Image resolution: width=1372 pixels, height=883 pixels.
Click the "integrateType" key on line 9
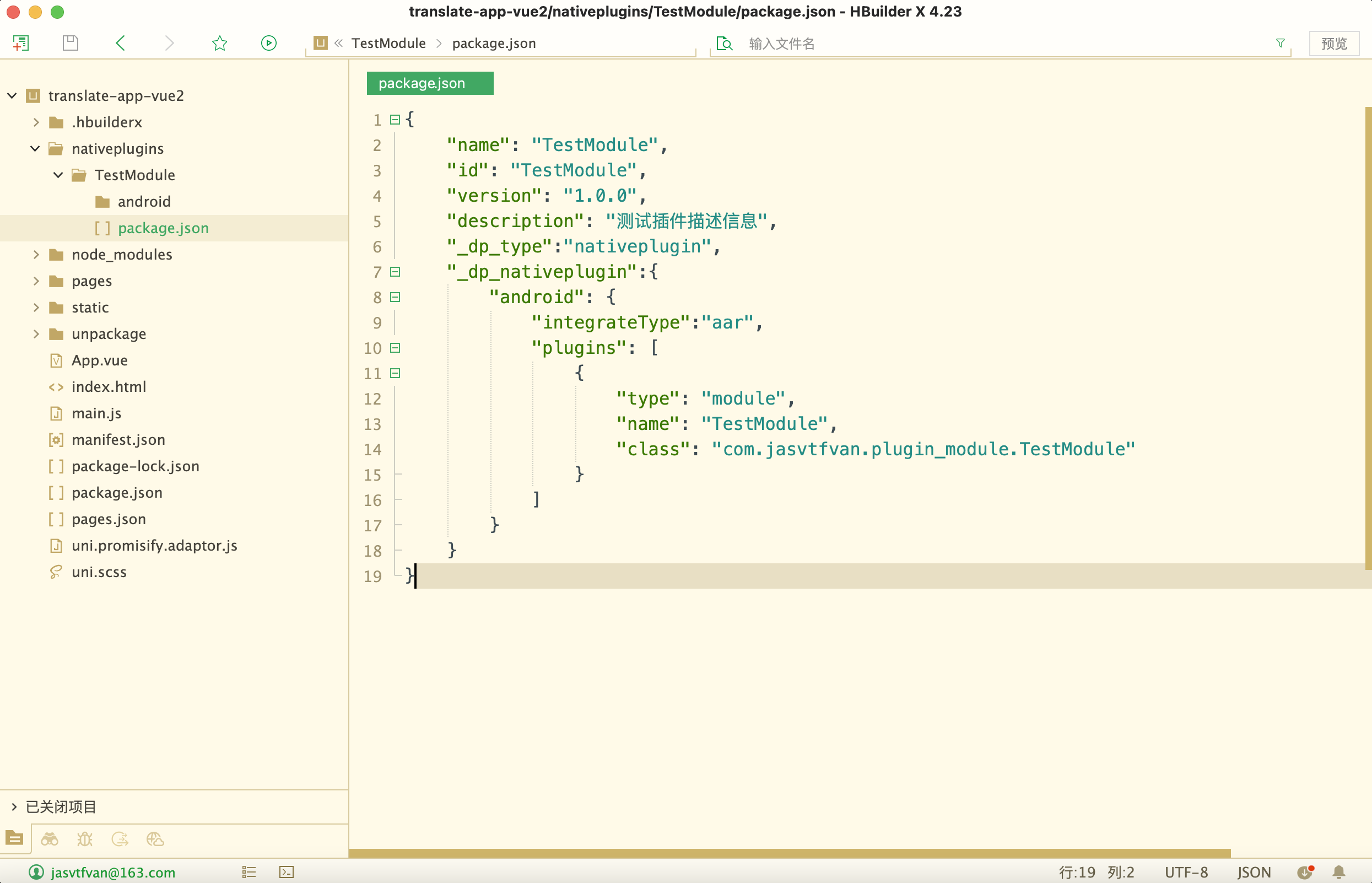(612, 322)
